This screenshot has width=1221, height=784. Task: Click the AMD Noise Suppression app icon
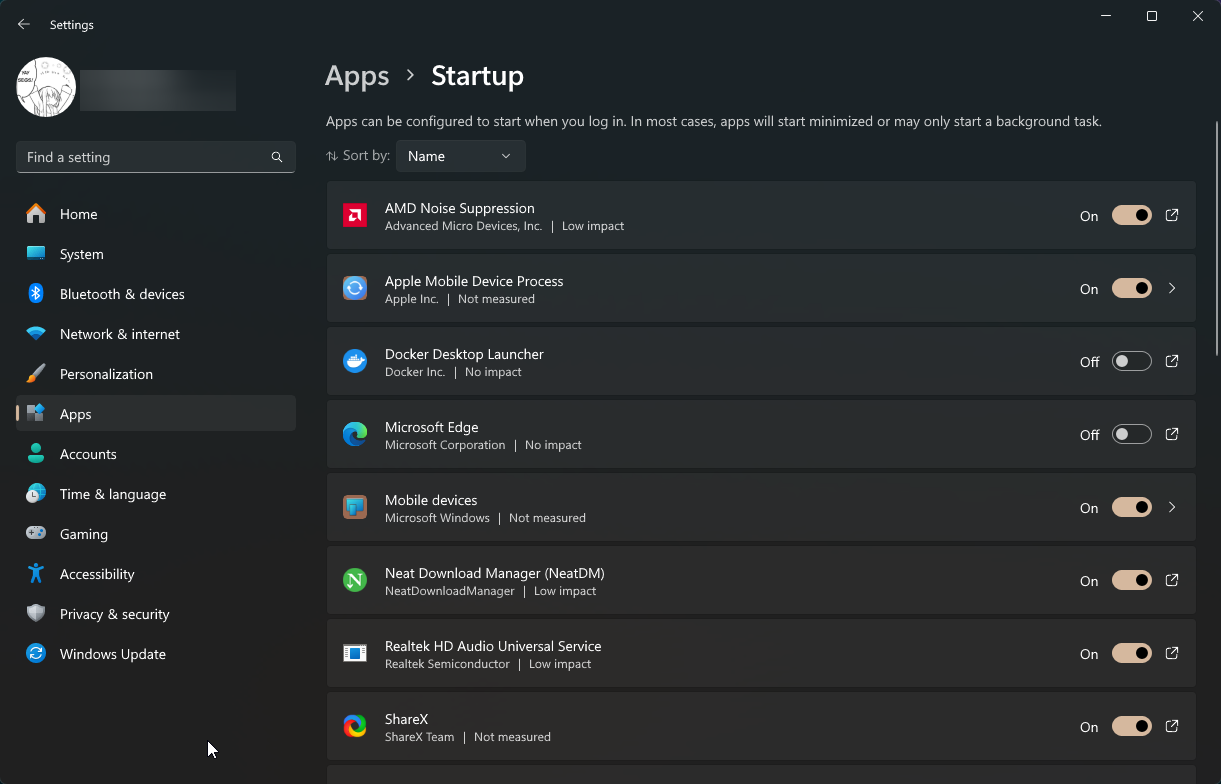(x=355, y=215)
